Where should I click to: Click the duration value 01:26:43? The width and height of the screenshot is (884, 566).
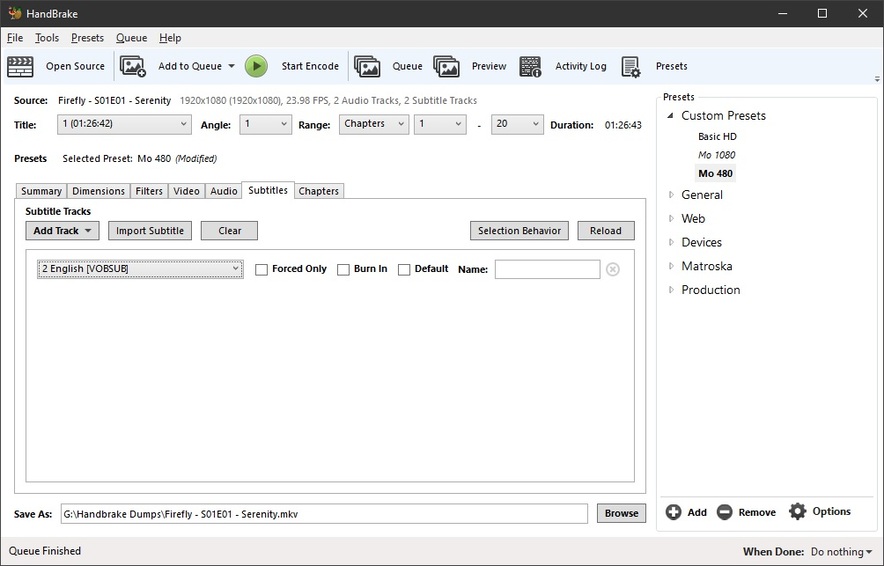tap(623, 125)
